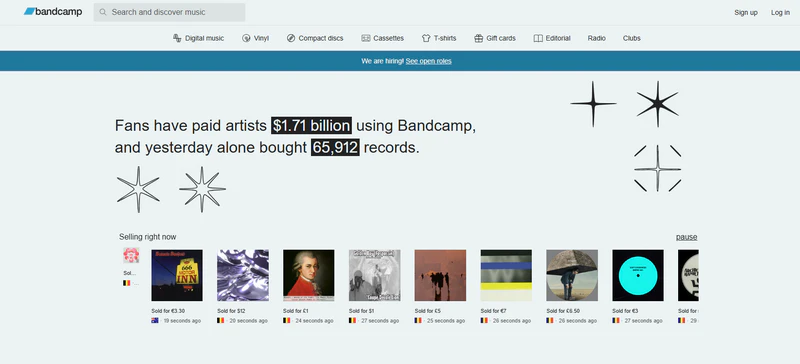The width and height of the screenshot is (800, 364).
Task: Click the T-shirts icon
Action: click(x=426, y=38)
